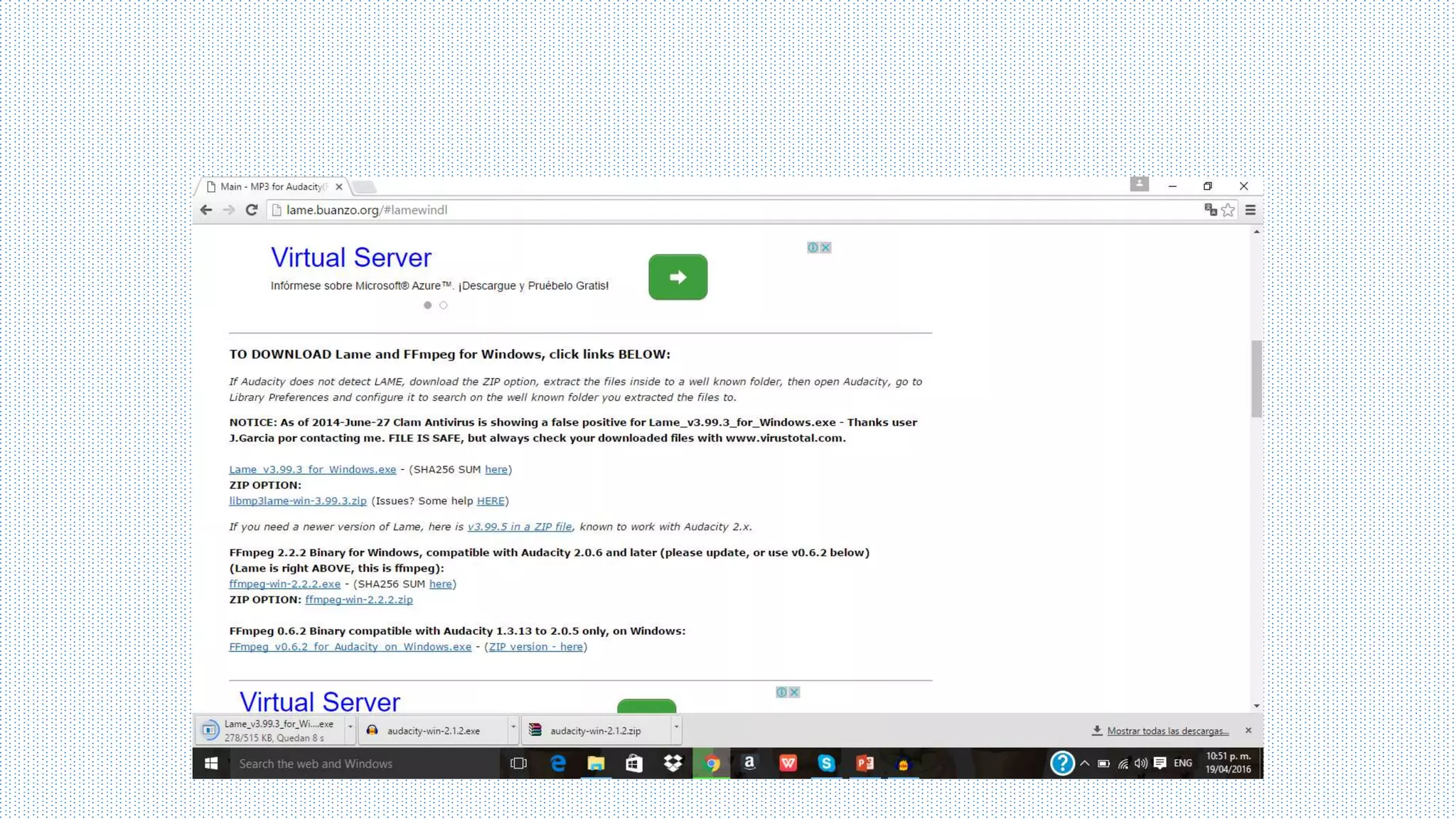The width and height of the screenshot is (1456, 819).
Task: Bookmark this page with the star icon
Action: coord(1228,210)
